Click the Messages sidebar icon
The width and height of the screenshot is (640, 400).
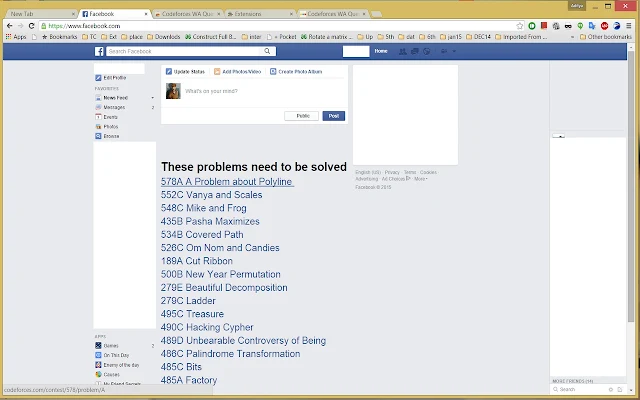[98, 107]
